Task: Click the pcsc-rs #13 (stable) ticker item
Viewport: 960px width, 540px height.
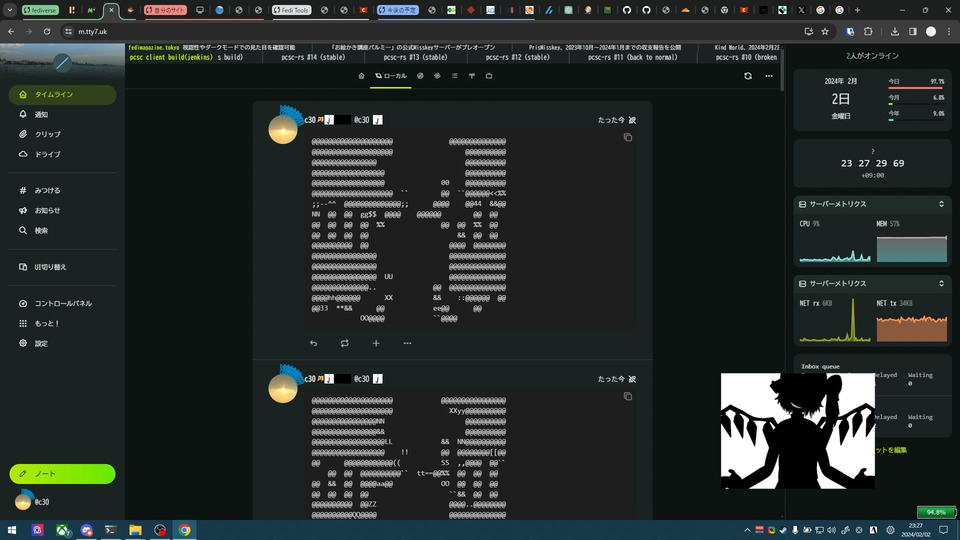Action: pyautogui.click(x=415, y=57)
